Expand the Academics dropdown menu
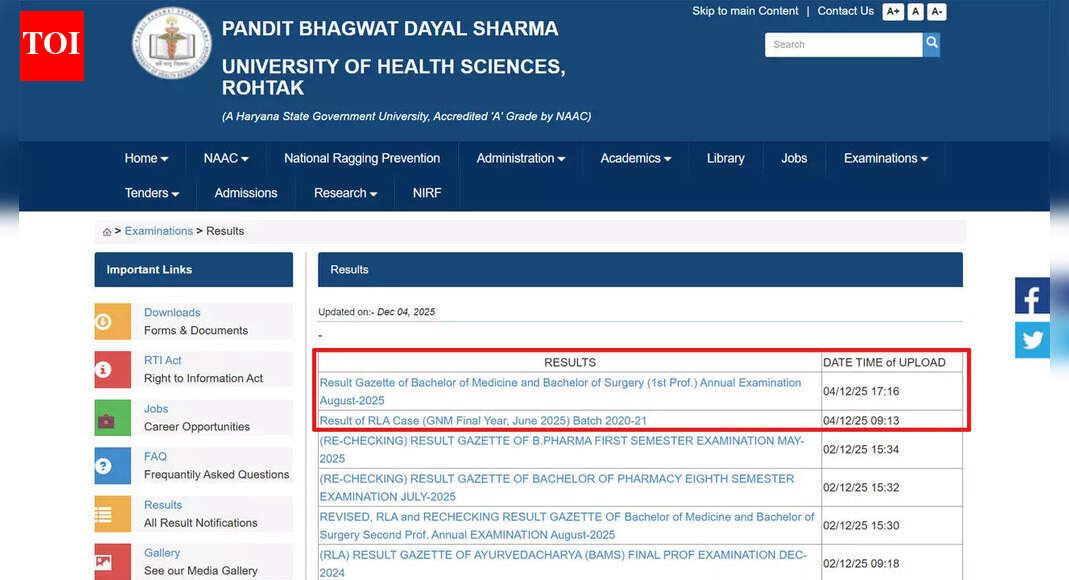This screenshot has width=1069, height=580. point(635,158)
